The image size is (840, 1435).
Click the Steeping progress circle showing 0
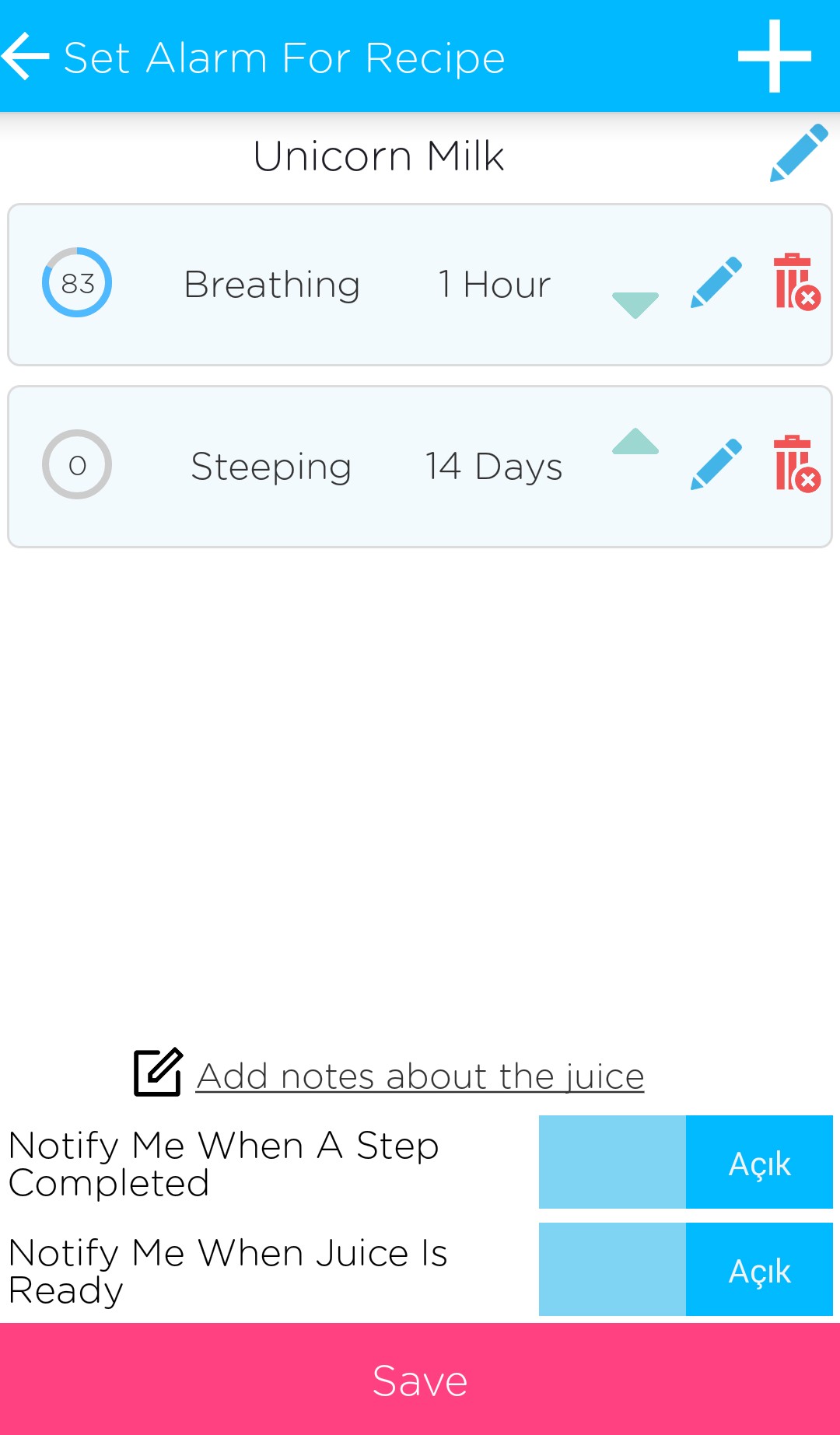coord(77,464)
